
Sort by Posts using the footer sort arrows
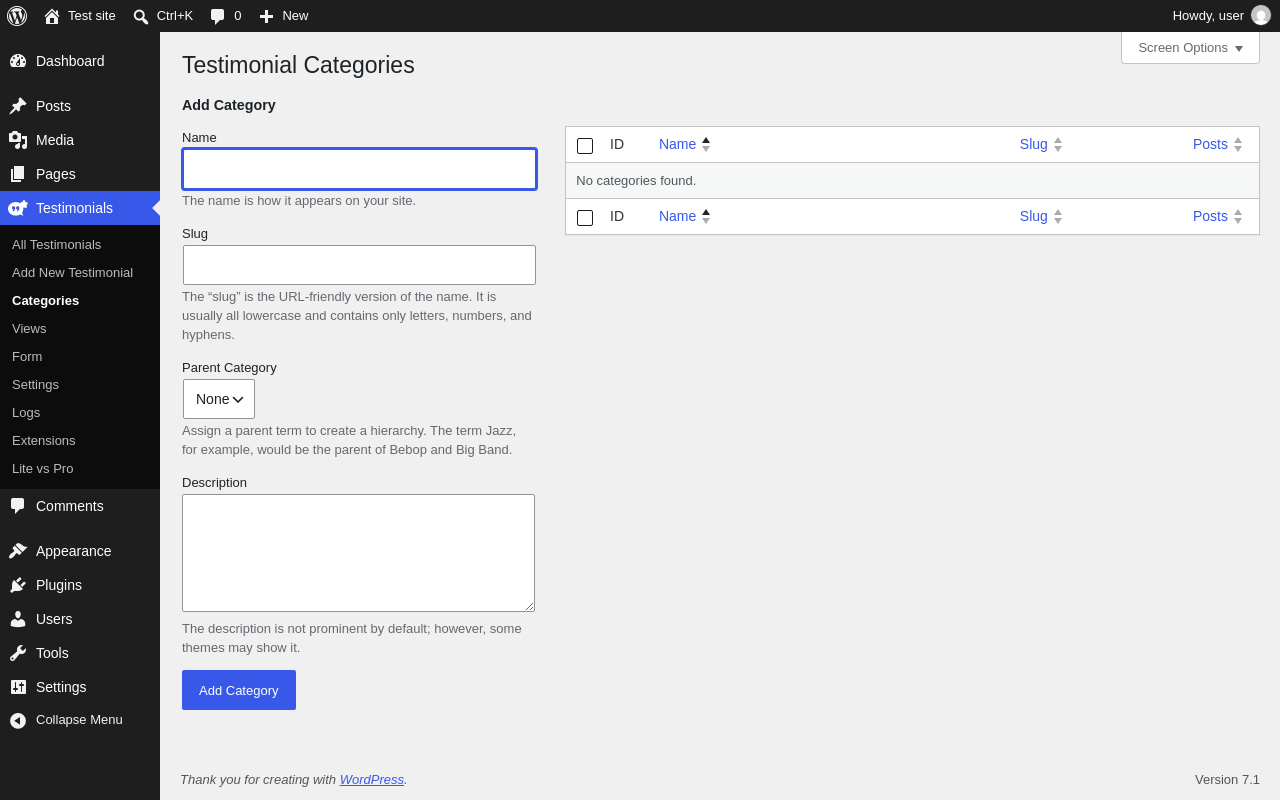(1238, 216)
